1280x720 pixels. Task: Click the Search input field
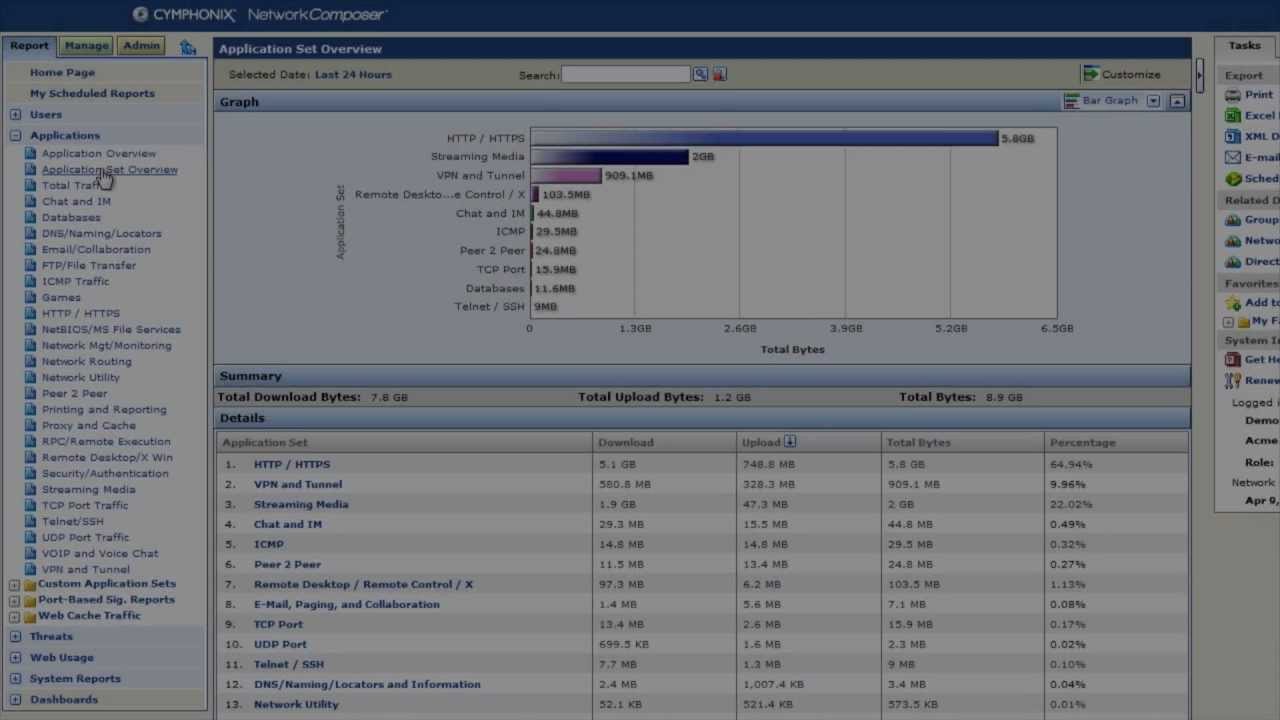click(626, 74)
